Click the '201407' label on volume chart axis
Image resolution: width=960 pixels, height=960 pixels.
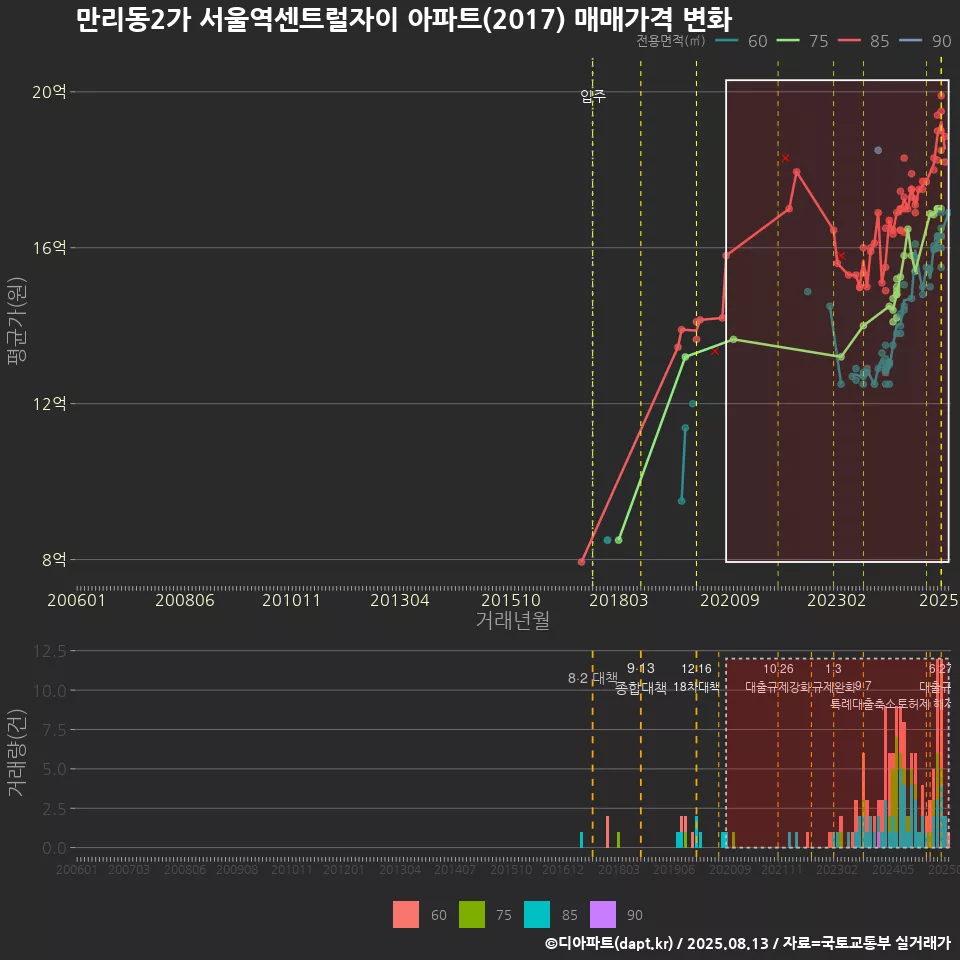[x=454, y=869]
